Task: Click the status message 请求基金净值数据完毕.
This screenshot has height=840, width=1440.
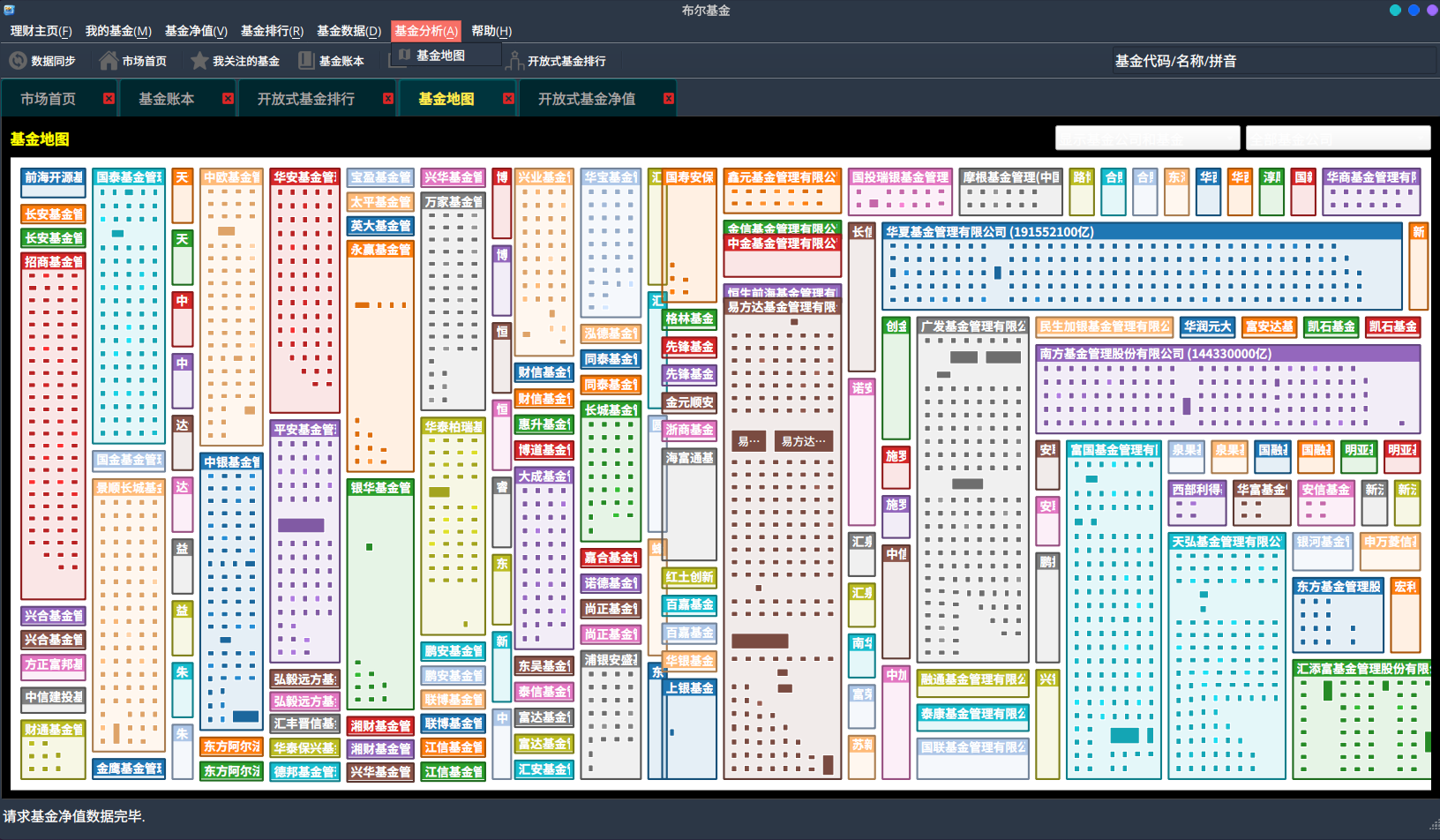Action: point(73,816)
